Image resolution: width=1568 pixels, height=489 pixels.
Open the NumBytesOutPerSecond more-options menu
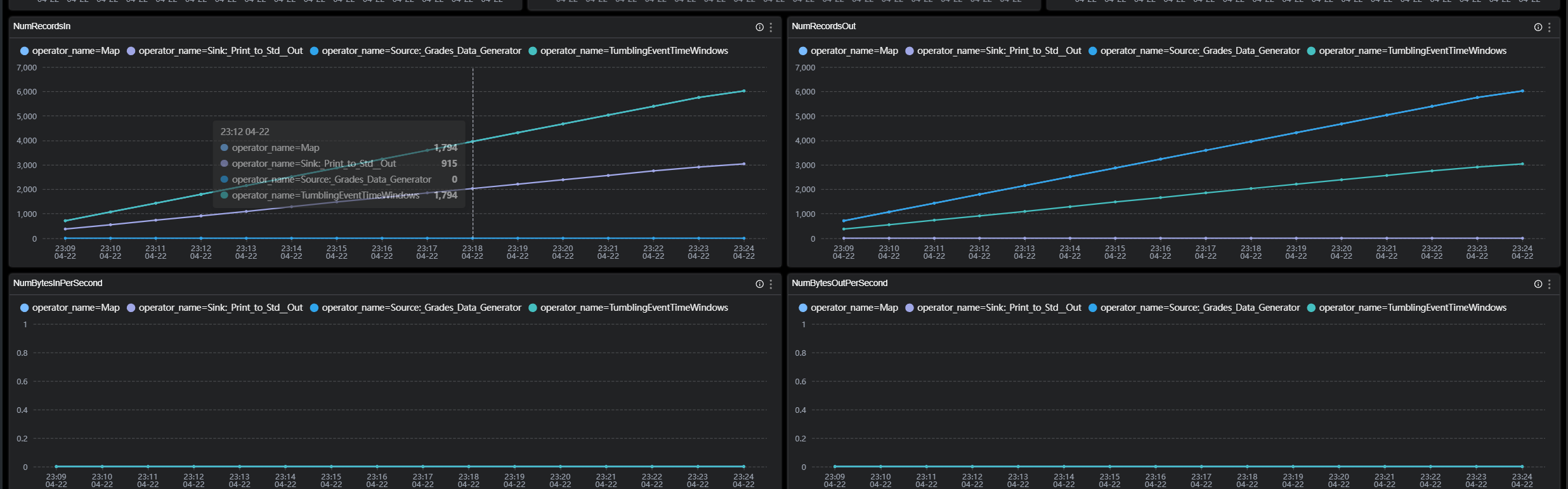click(1549, 284)
